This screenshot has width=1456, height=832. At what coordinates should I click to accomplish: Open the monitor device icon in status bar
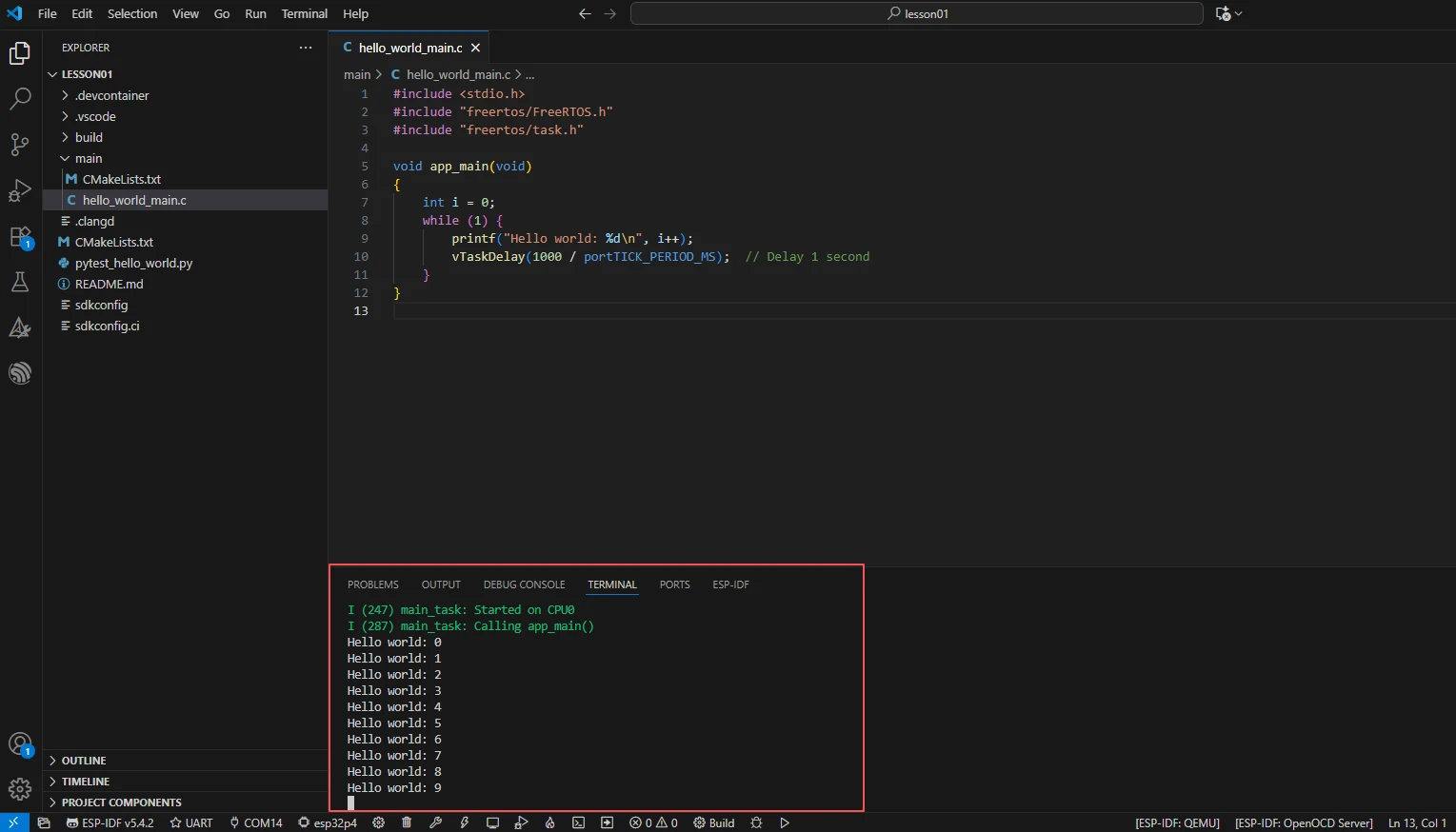492,822
